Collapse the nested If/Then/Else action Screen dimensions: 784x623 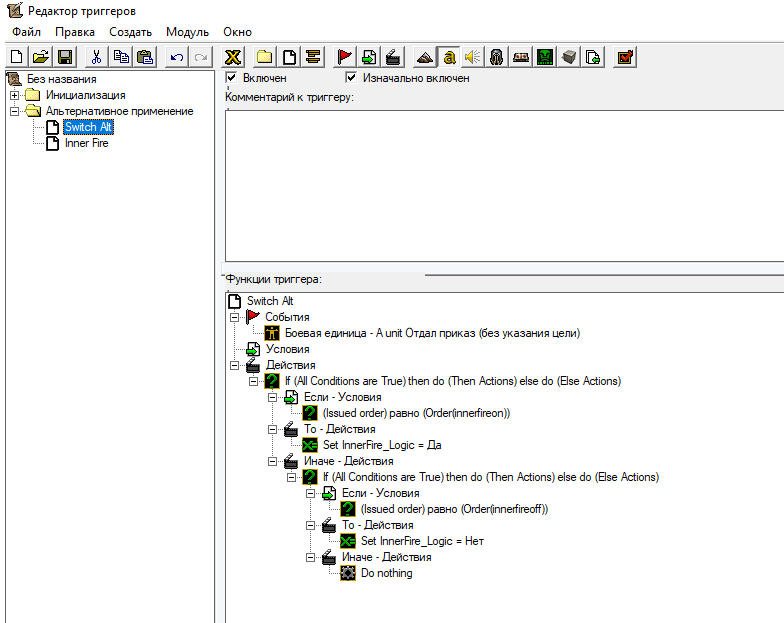pos(292,477)
